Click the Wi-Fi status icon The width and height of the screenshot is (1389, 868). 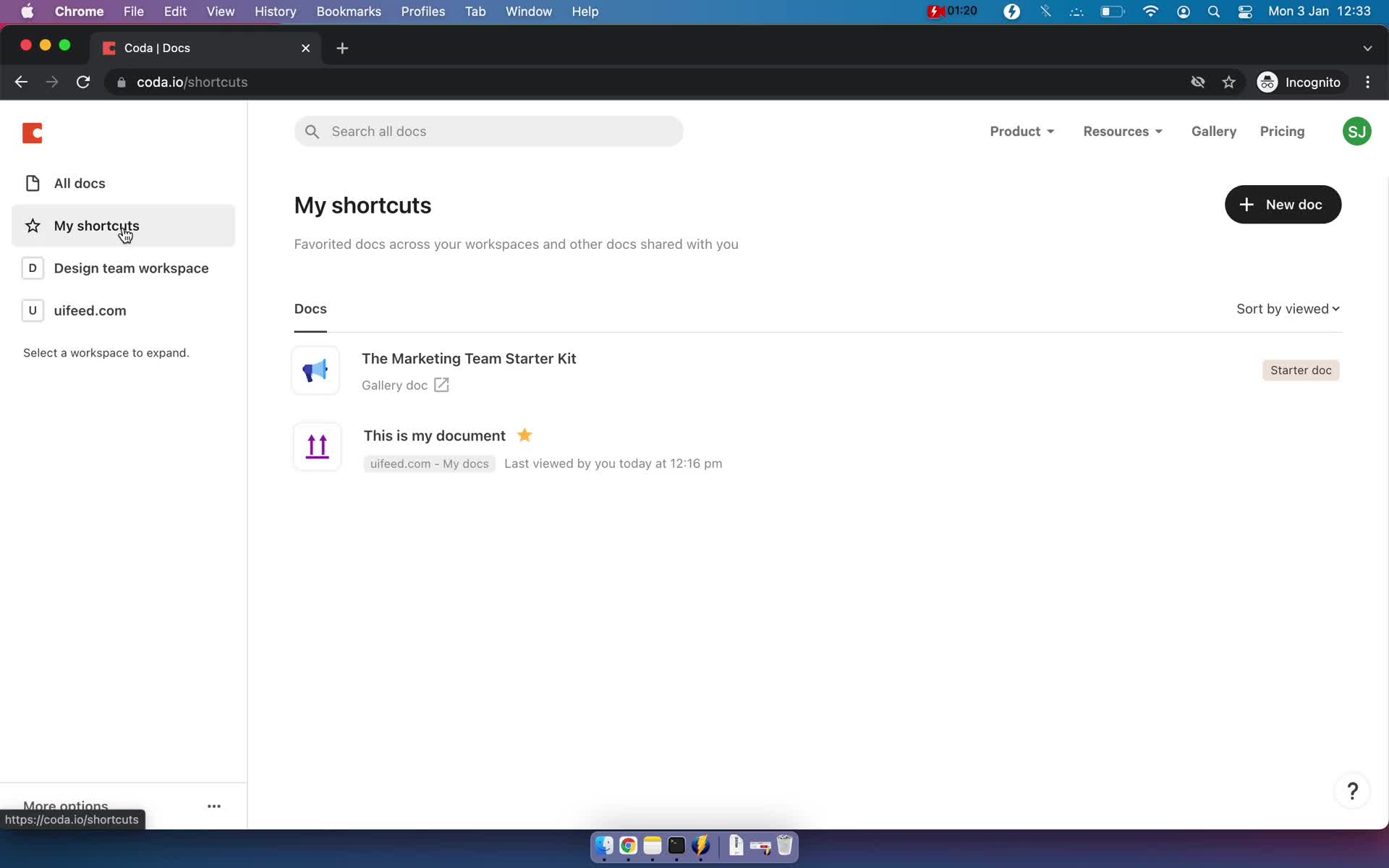pyautogui.click(x=1150, y=12)
